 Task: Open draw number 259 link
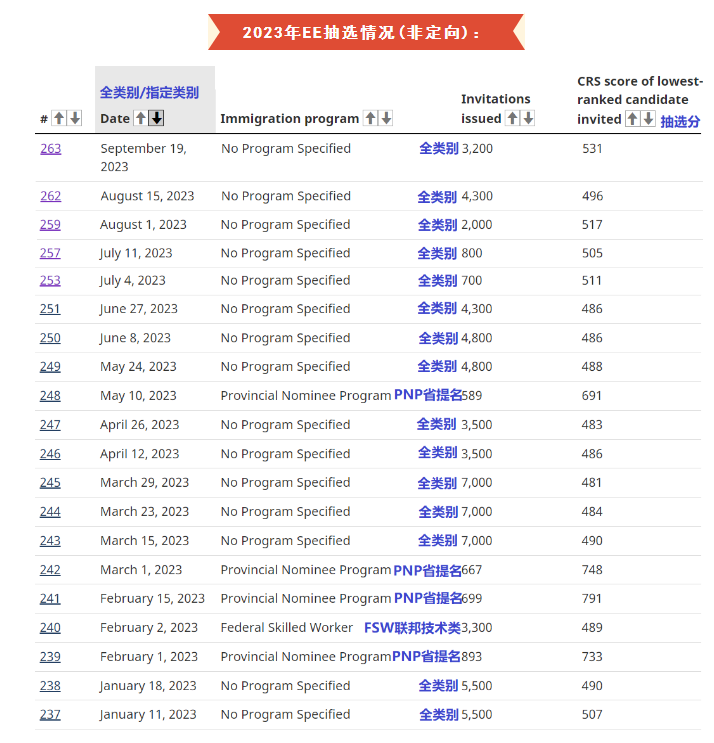point(50,225)
